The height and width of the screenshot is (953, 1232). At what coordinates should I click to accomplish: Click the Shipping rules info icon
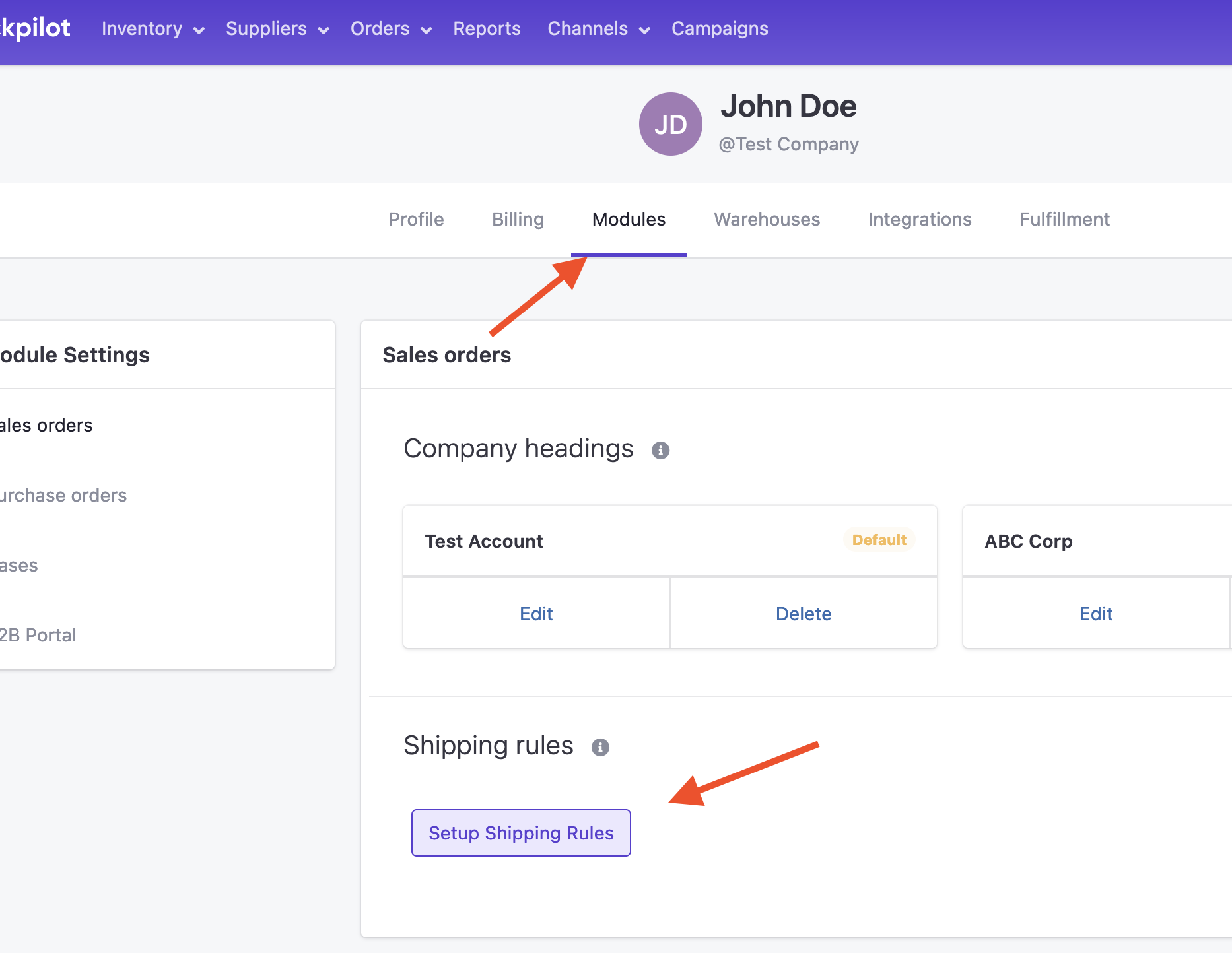pyautogui.click(x=600, y=747)
